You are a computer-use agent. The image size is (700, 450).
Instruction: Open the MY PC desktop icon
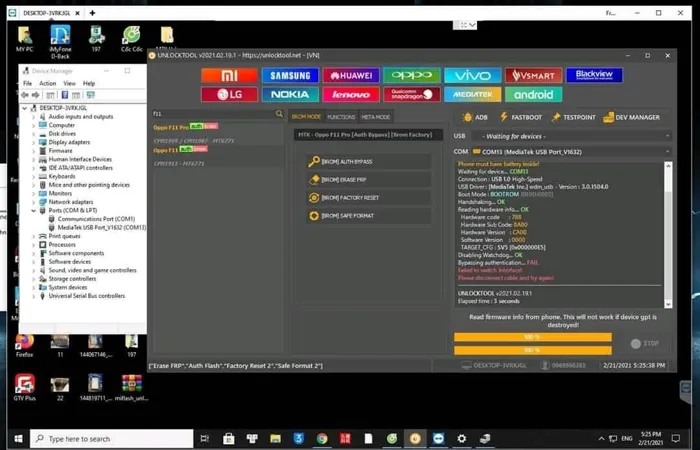pyautogui.click(x=25, y=39)
